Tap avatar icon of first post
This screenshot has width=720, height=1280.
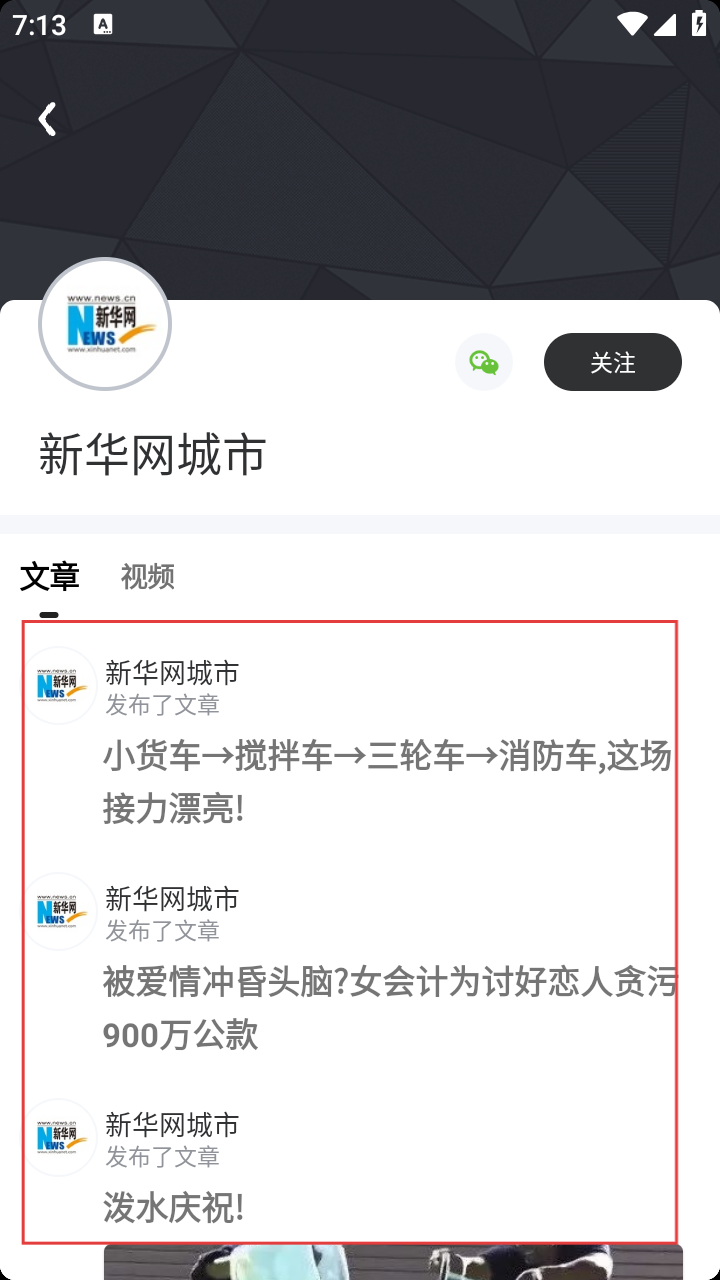60,685
